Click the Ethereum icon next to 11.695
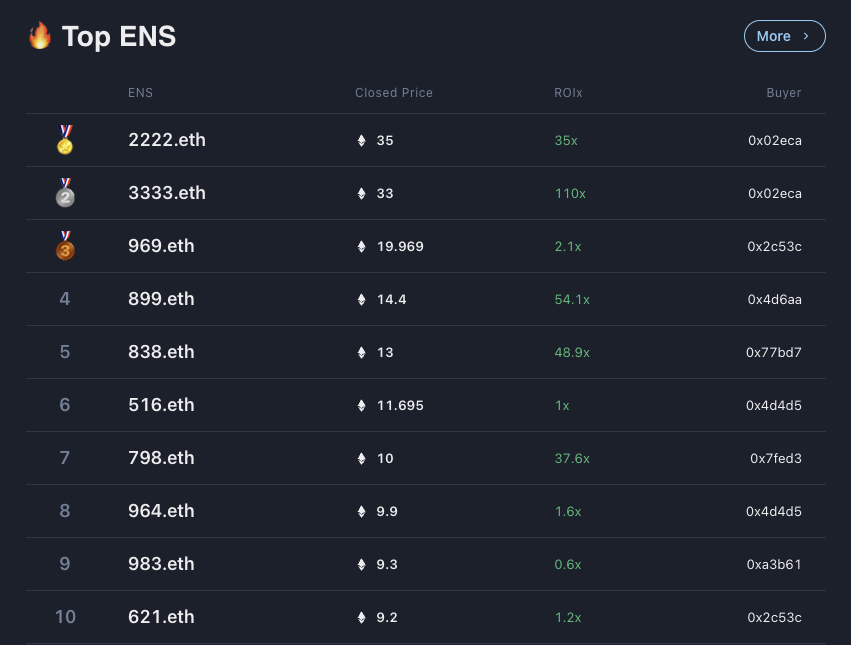Screen dimensions: 851x645 click(361, 406)
